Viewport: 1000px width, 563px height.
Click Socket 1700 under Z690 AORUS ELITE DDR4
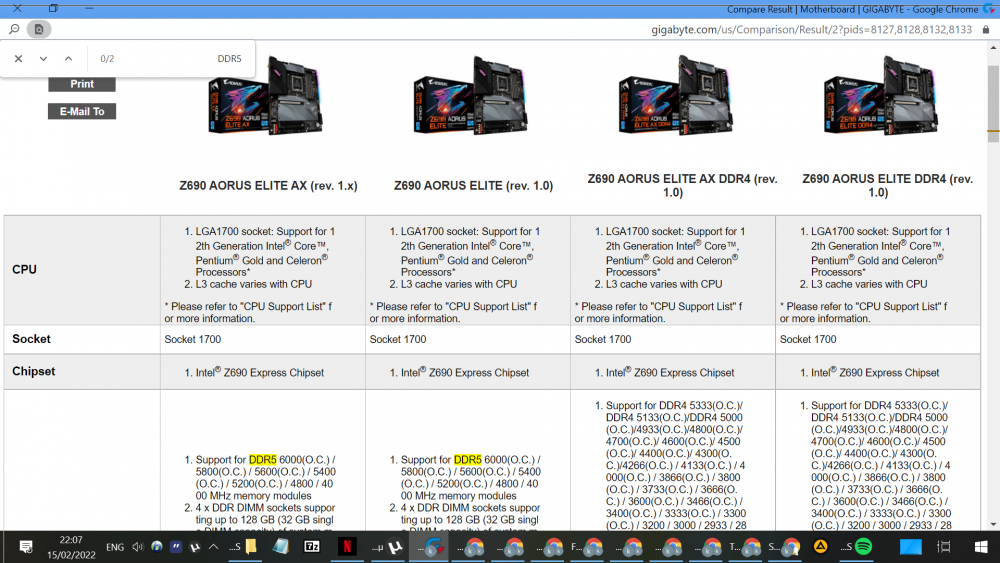(x=807, y=339)
